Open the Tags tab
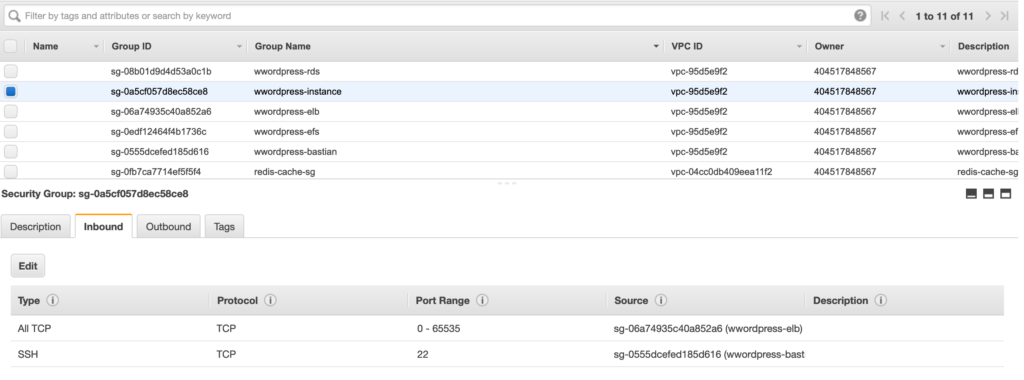This screenshot has width=1024, height=380. (224, 227)
